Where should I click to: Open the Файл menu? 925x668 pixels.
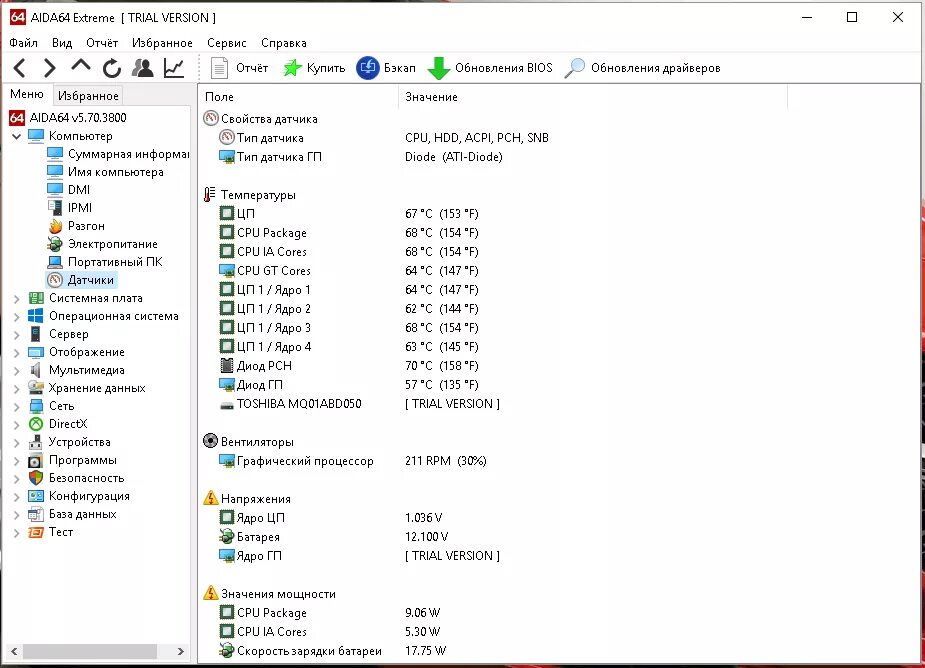click(x=23, y=42)
